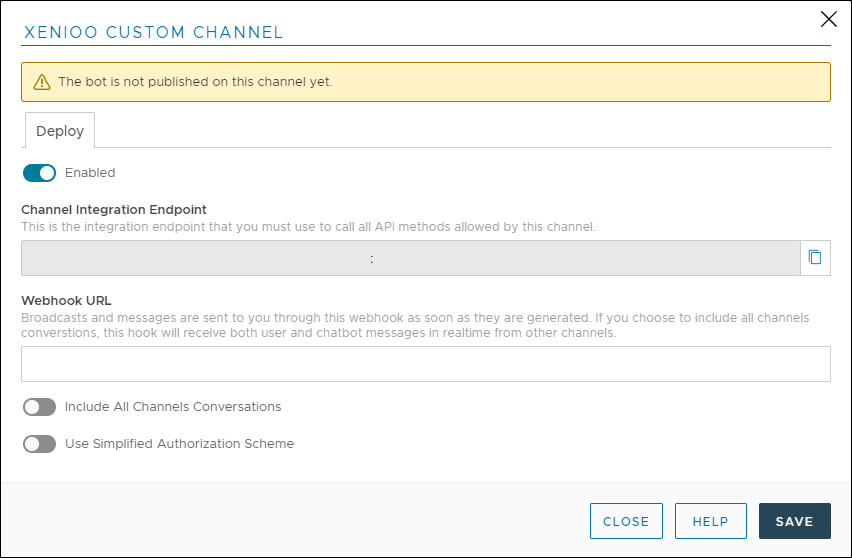This screenshot has width=852, height=558.
Task: Close the dialog with the X icon
Action: [828, 19]
